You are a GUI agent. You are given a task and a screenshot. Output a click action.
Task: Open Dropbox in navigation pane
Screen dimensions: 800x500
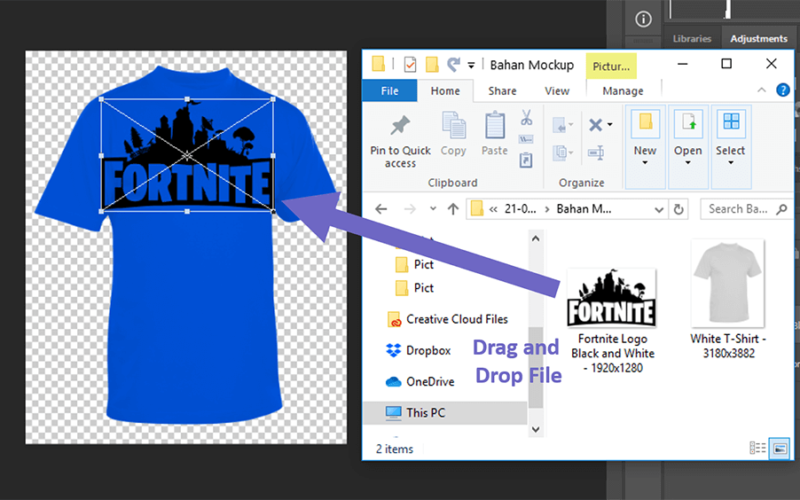click(418, 351)
